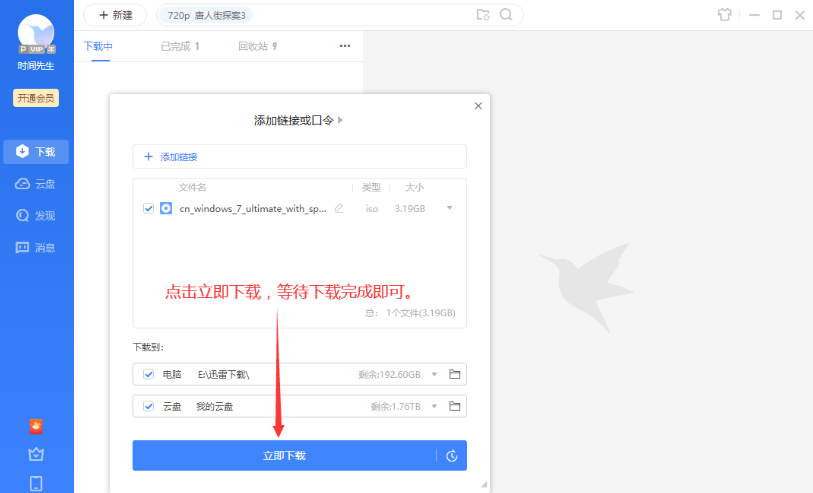Screen dimensions: 813x493
Task: Click the 开通会员 button
Action: click(36, 98)
